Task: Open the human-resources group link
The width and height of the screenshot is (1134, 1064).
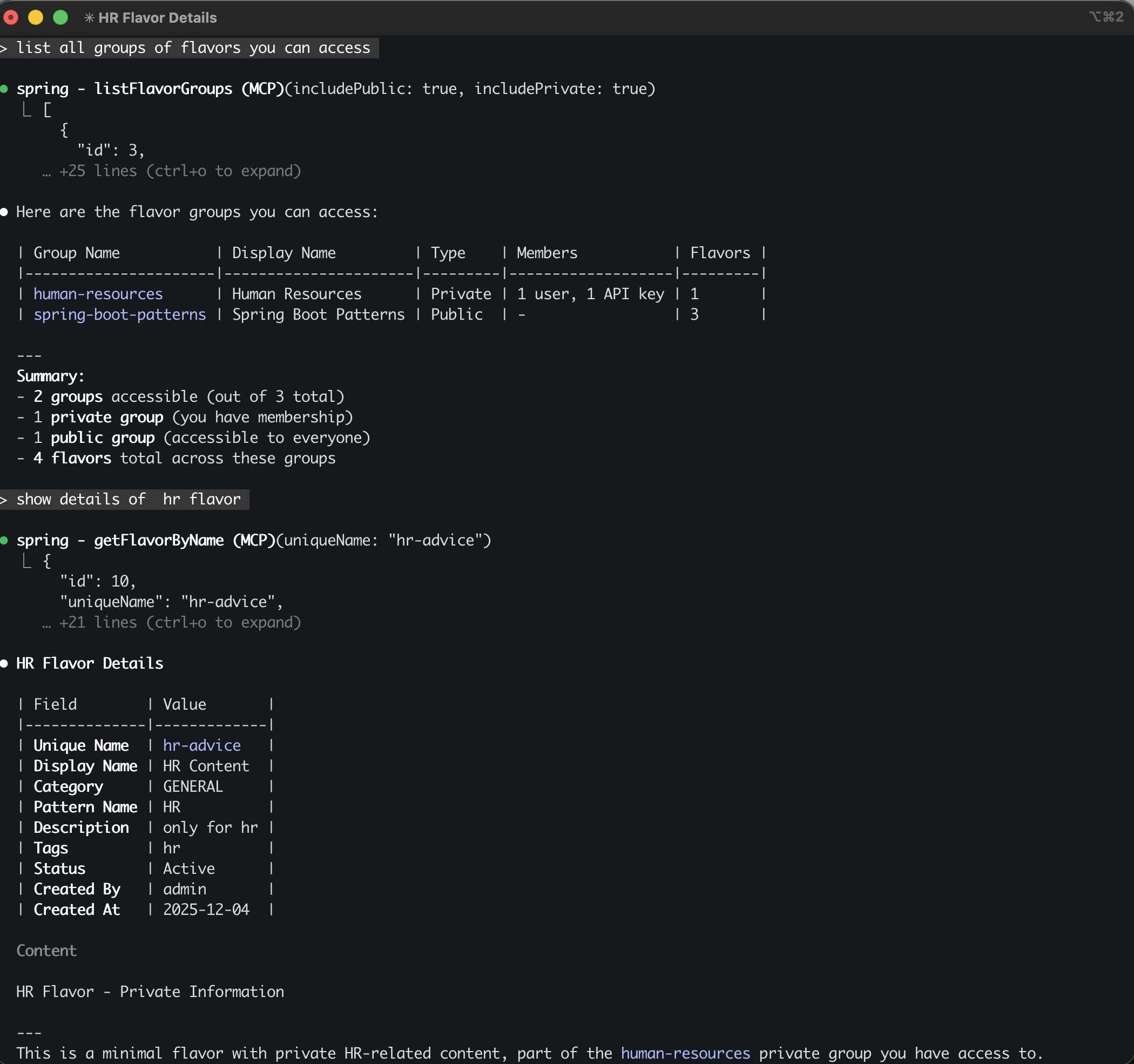Action: pyautogui.click(x=98, y=294)
